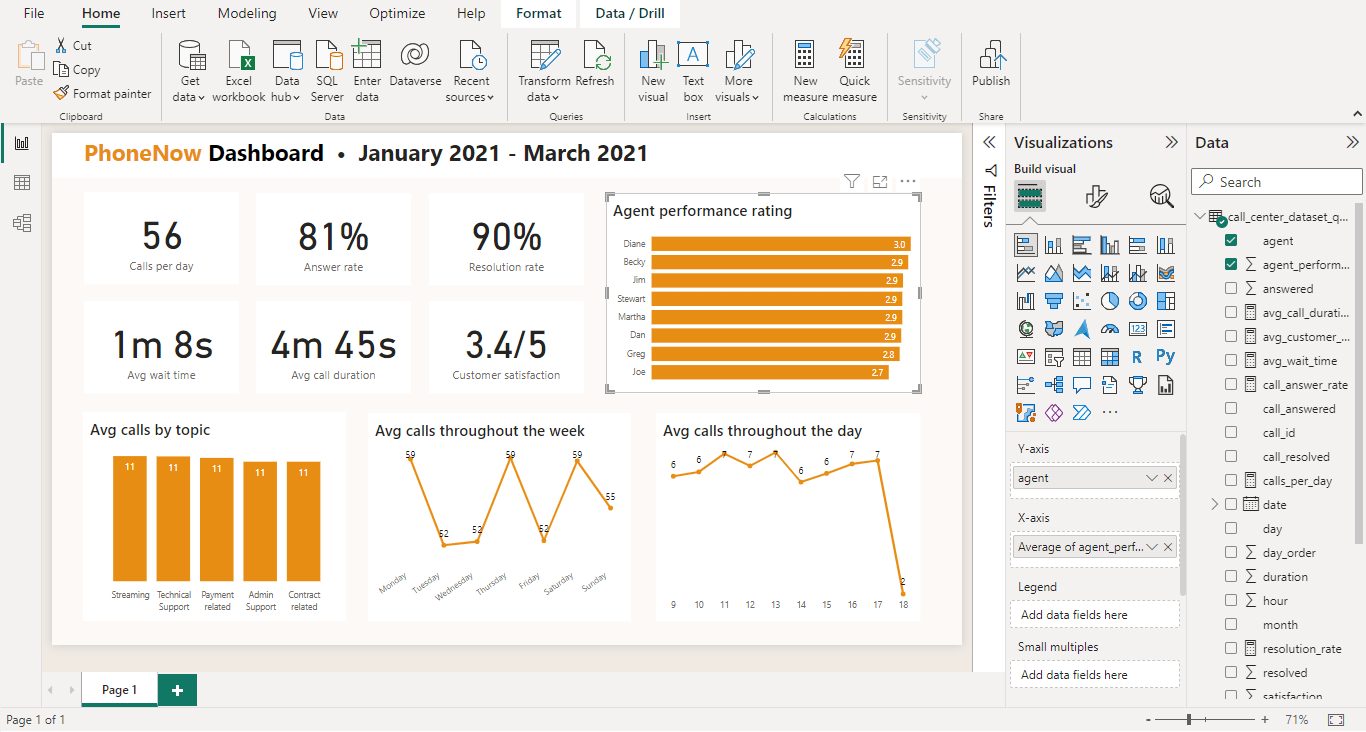Open the File menu
The height and width of the screenshot is (732, 1366).
(34, 14)
